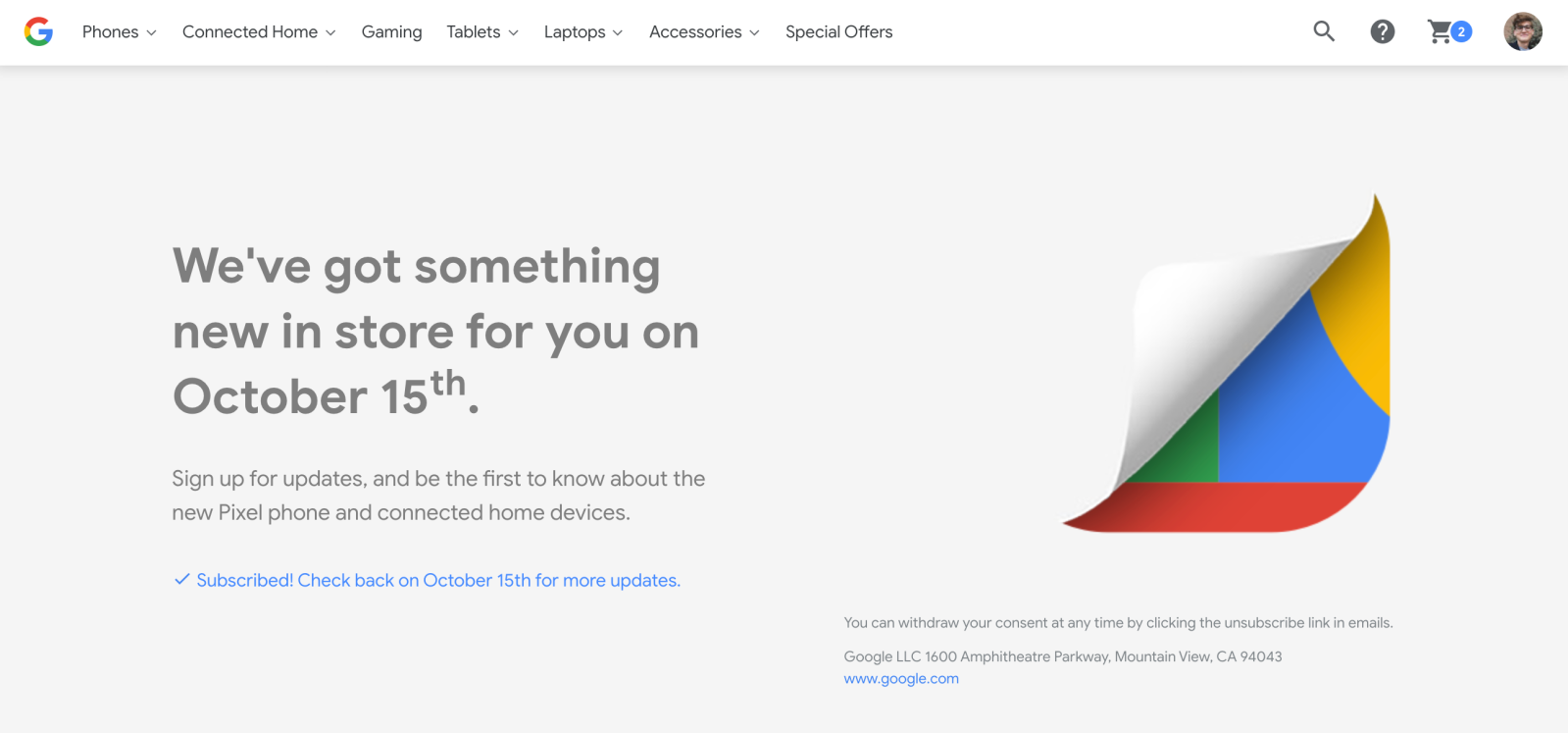
Task: Click the help question mark icon
Action: click(1382, 32)
